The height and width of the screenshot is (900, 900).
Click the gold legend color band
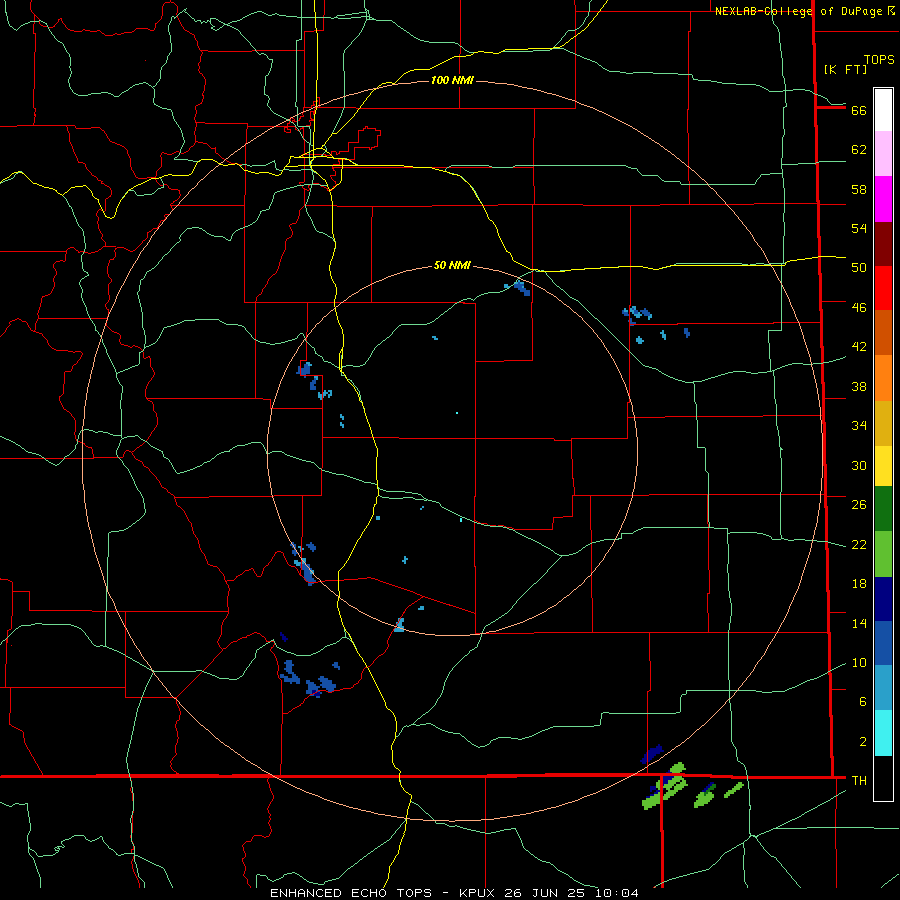(883, 423)
